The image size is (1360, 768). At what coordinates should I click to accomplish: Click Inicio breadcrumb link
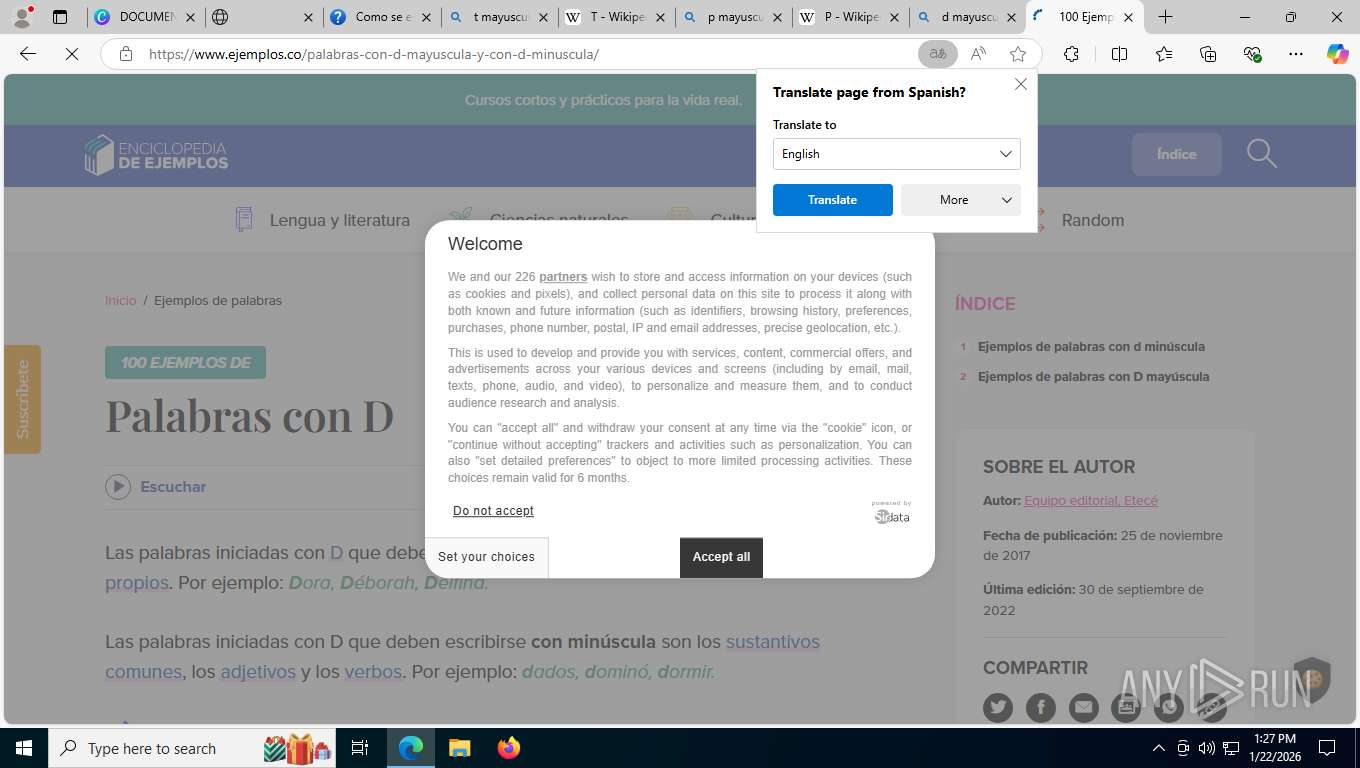tap(120, 301)
